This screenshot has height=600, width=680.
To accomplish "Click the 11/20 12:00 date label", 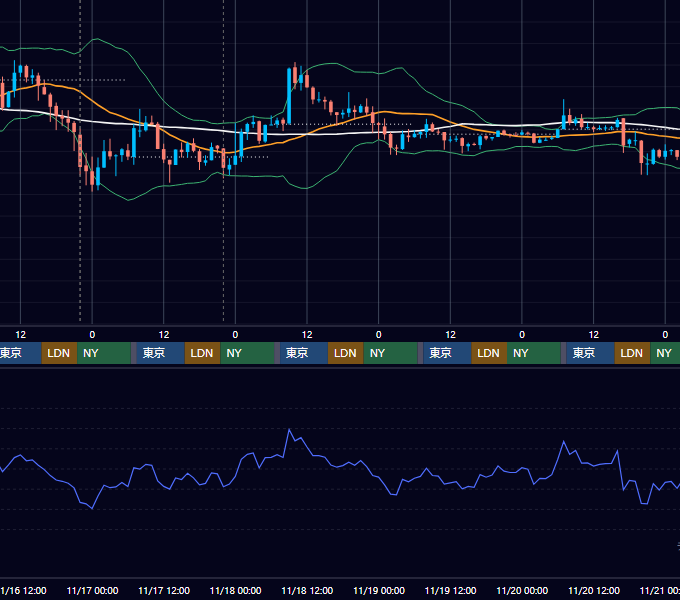I will (594, 590).
